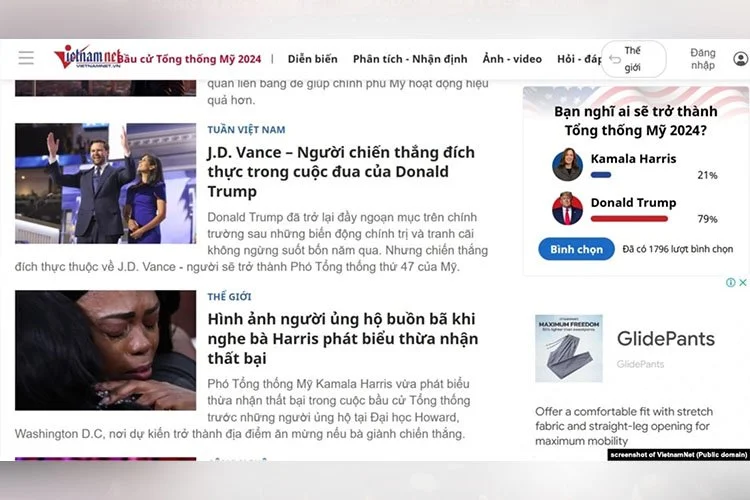
Task: Open Diễn biến tab
Action: 312,59
